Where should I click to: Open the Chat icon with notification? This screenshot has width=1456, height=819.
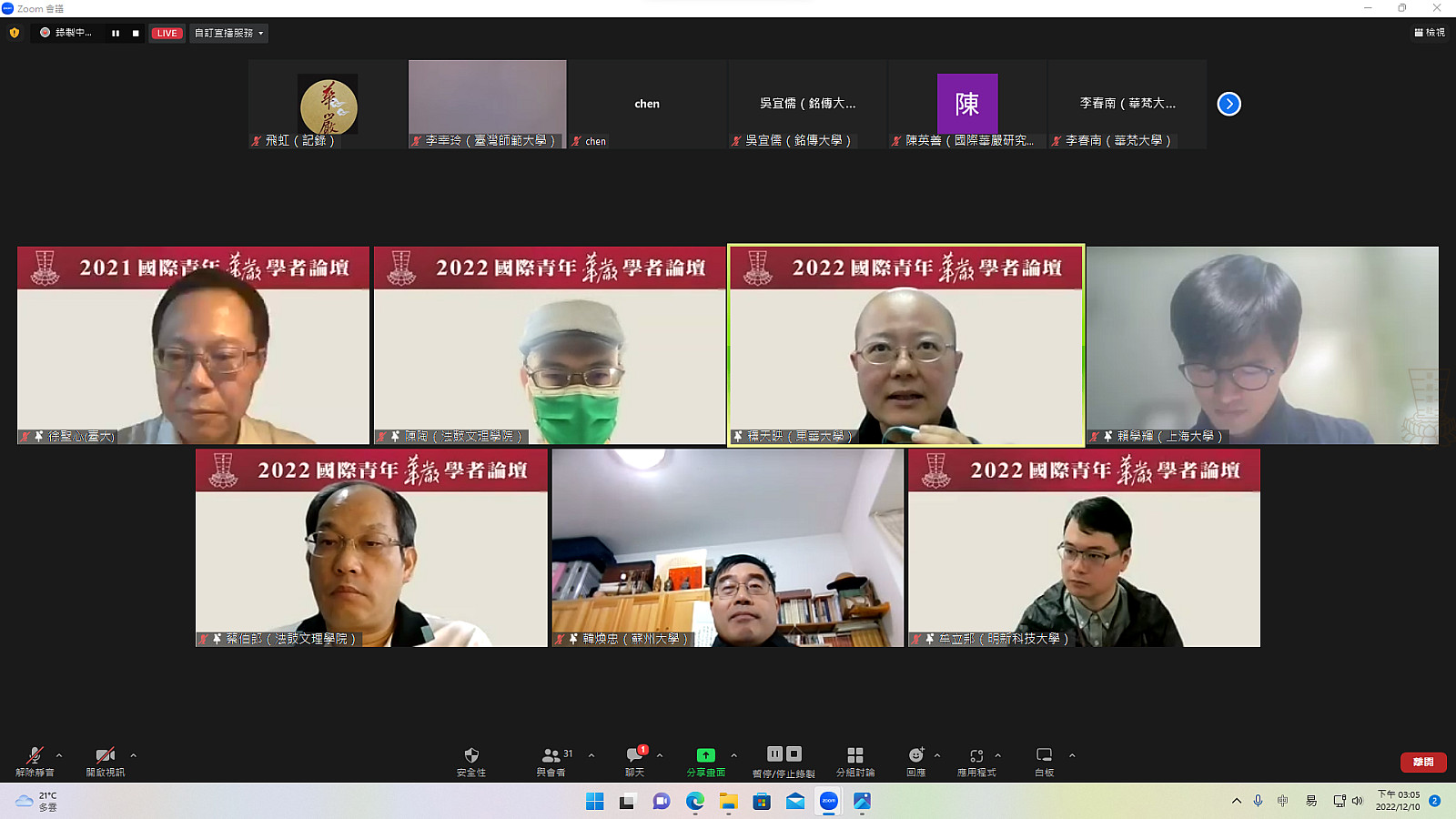[634, 755]
